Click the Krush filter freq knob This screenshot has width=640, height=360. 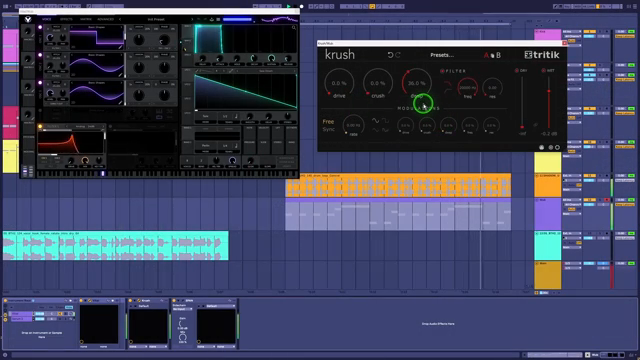click(x=468, y=87)
